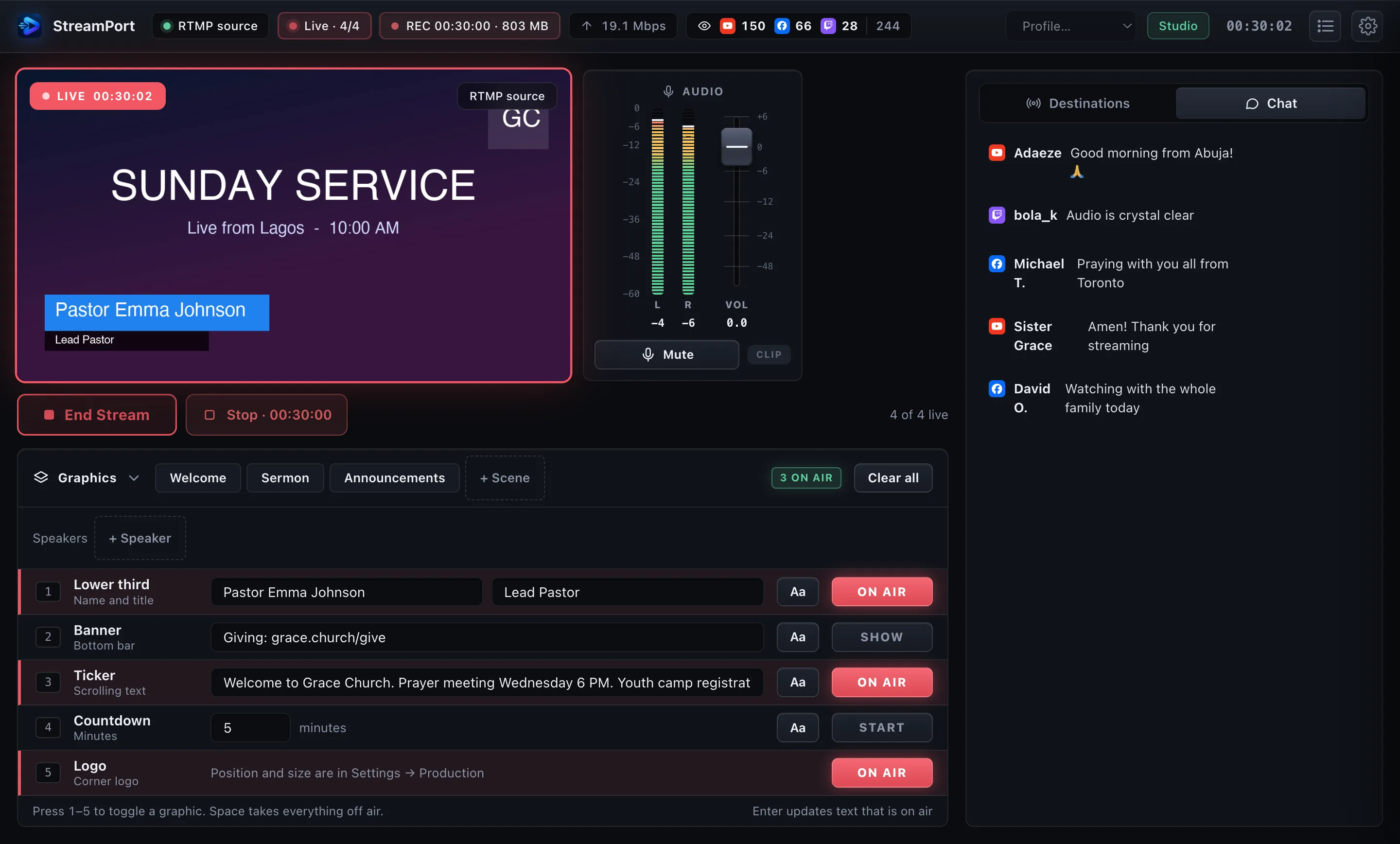Open the Profile dropdown

1070,26
